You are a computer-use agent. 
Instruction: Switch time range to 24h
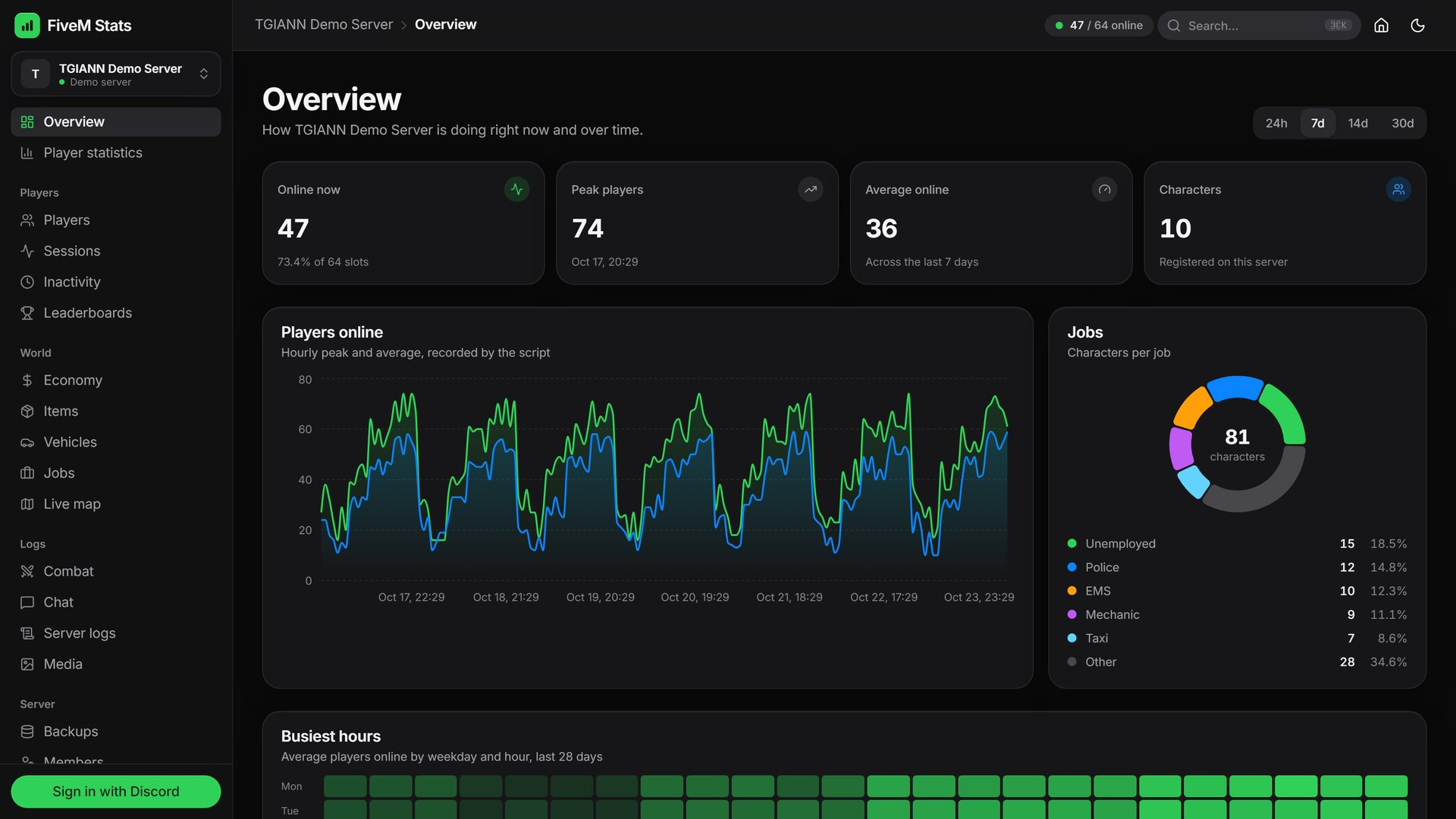pos(1276,123)
